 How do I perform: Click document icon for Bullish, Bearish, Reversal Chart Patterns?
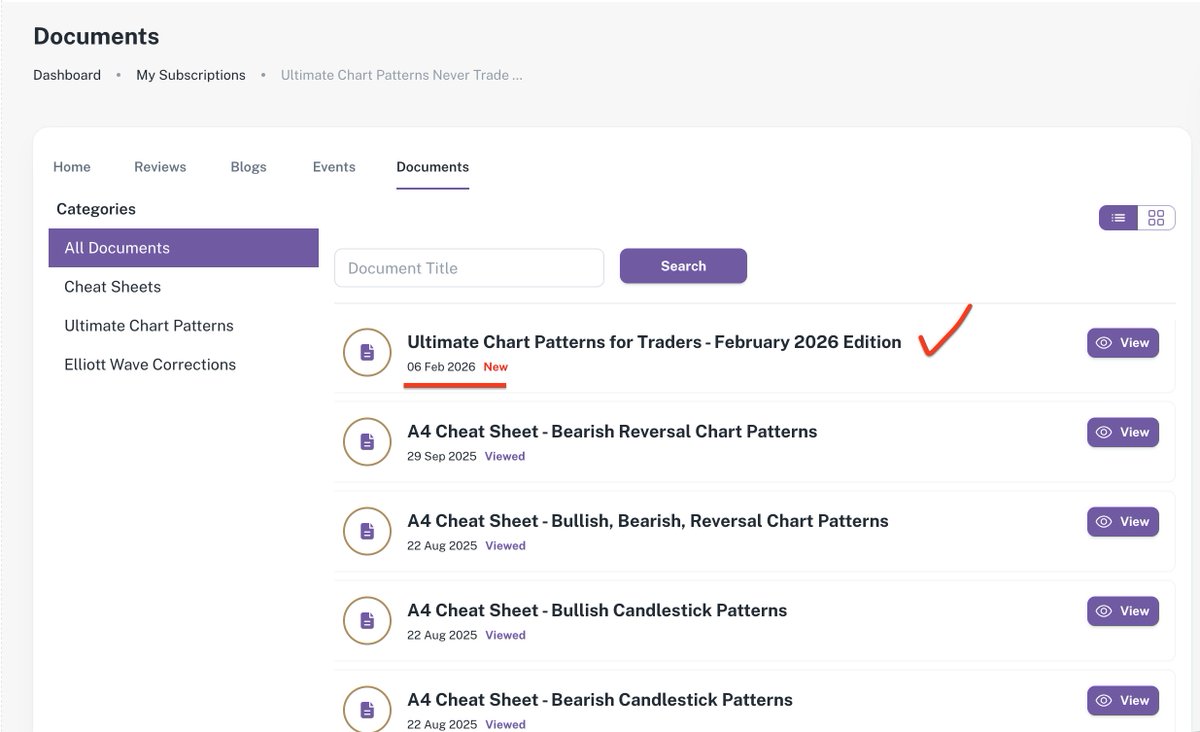coord(367,531)
